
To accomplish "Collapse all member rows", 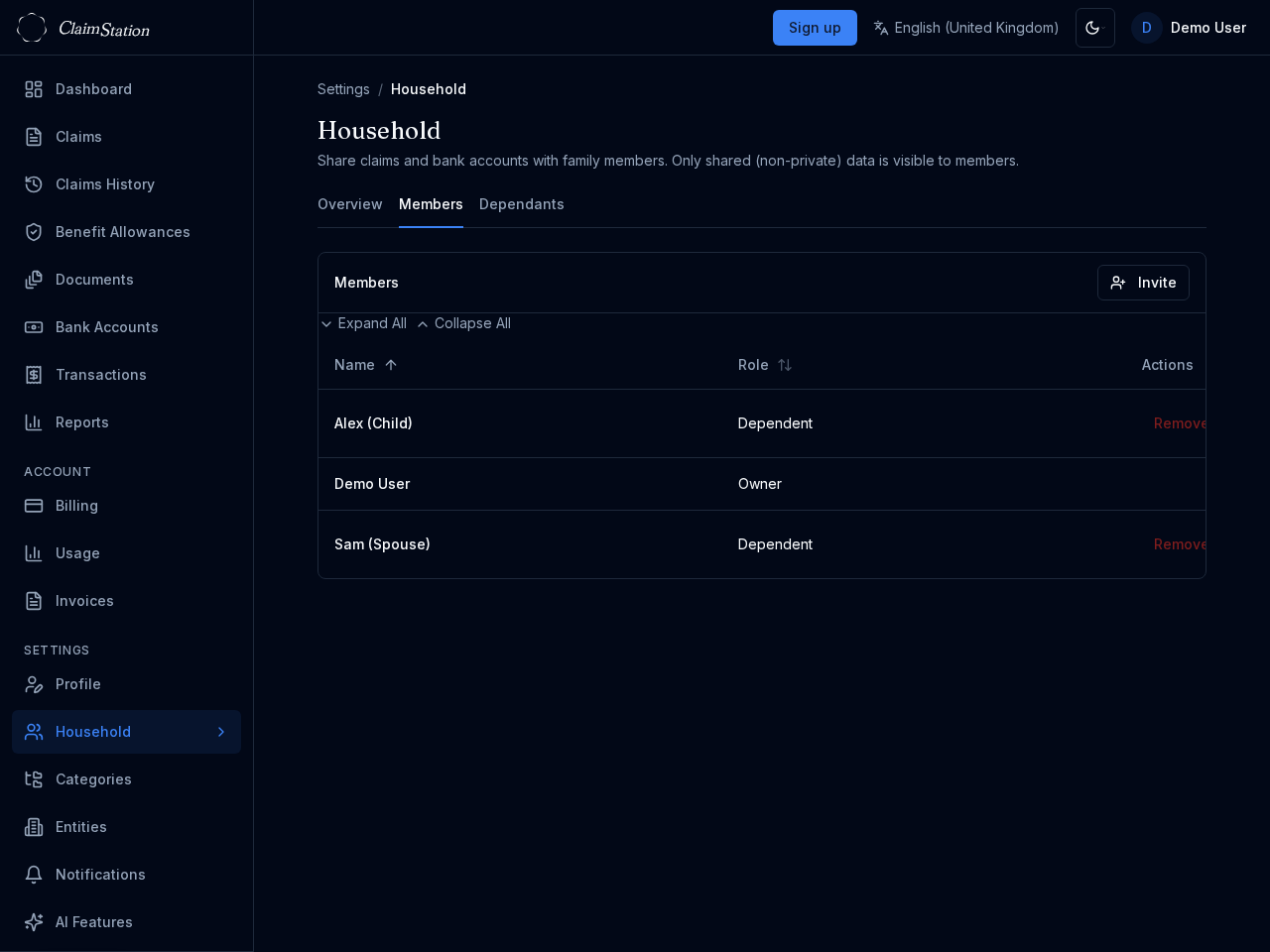I will (x=463, y=323).
